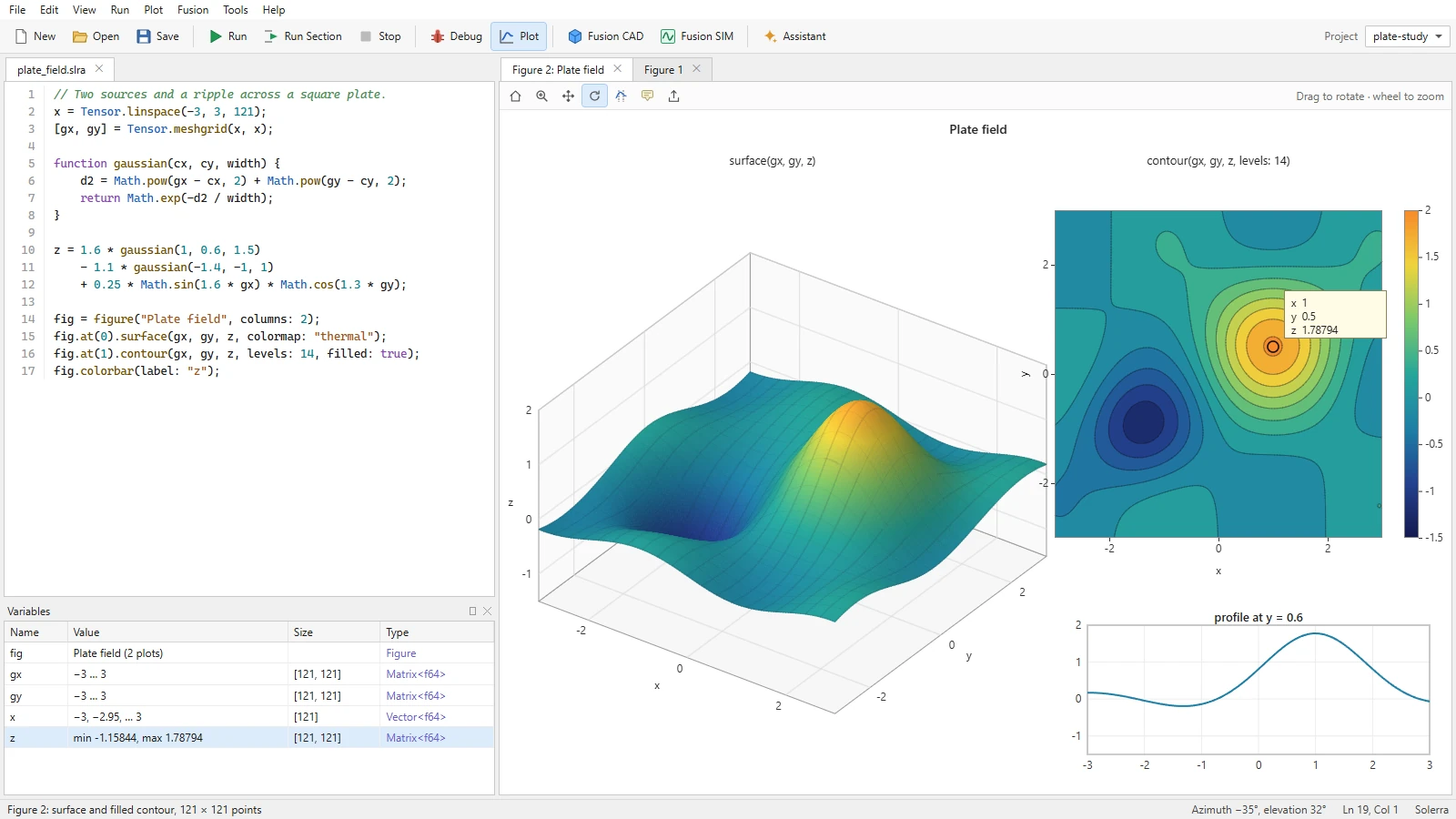Sort variables by the Type column header
The height and width of the screenshot is (819, 1456).
437,632
